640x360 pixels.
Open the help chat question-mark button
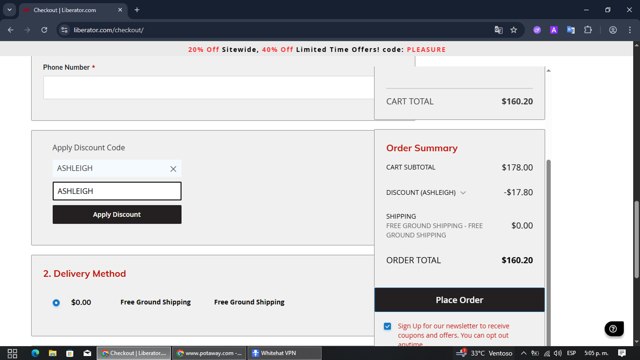tap(613, 329)
